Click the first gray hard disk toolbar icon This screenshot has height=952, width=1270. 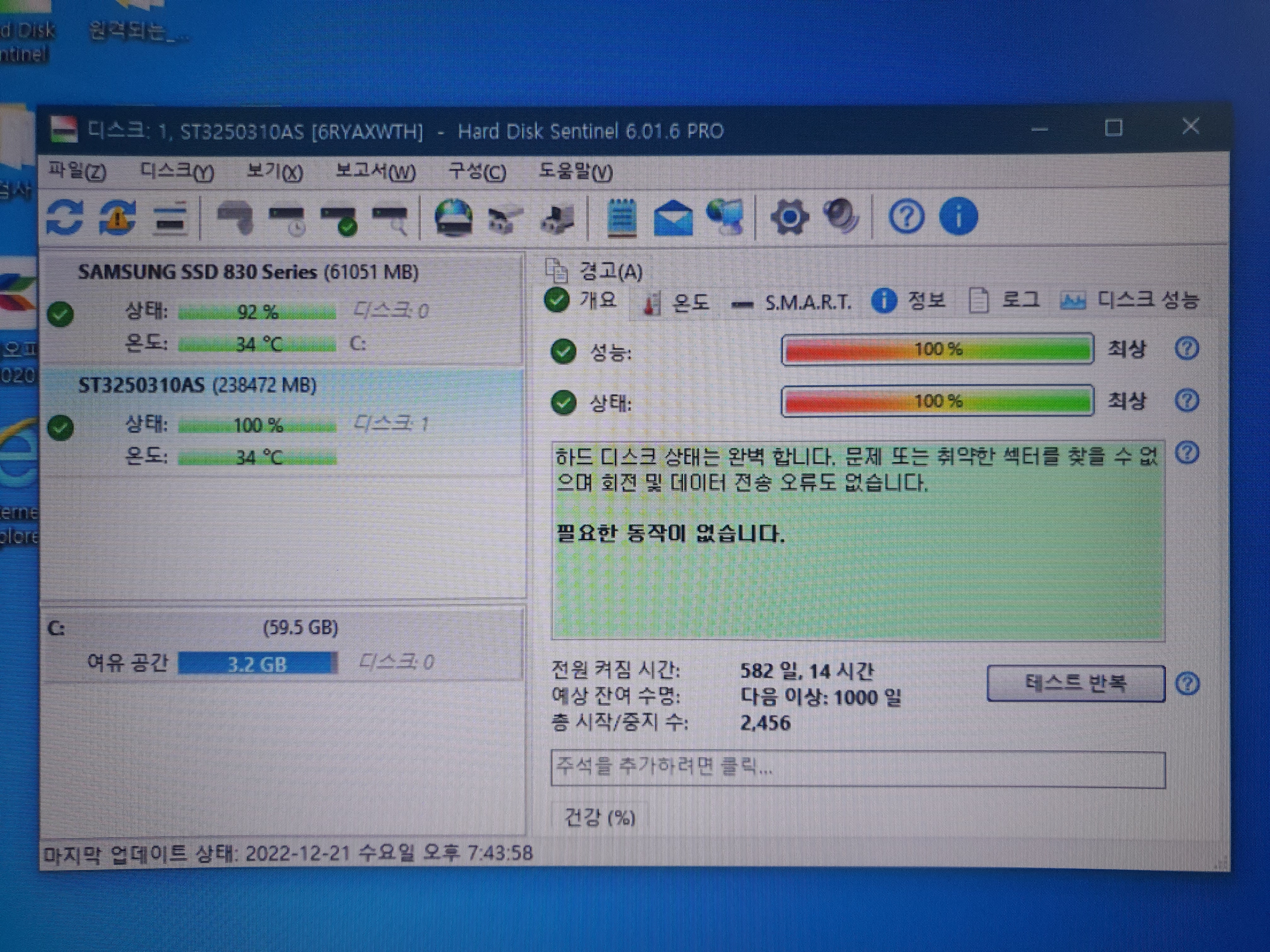(235, 218)
